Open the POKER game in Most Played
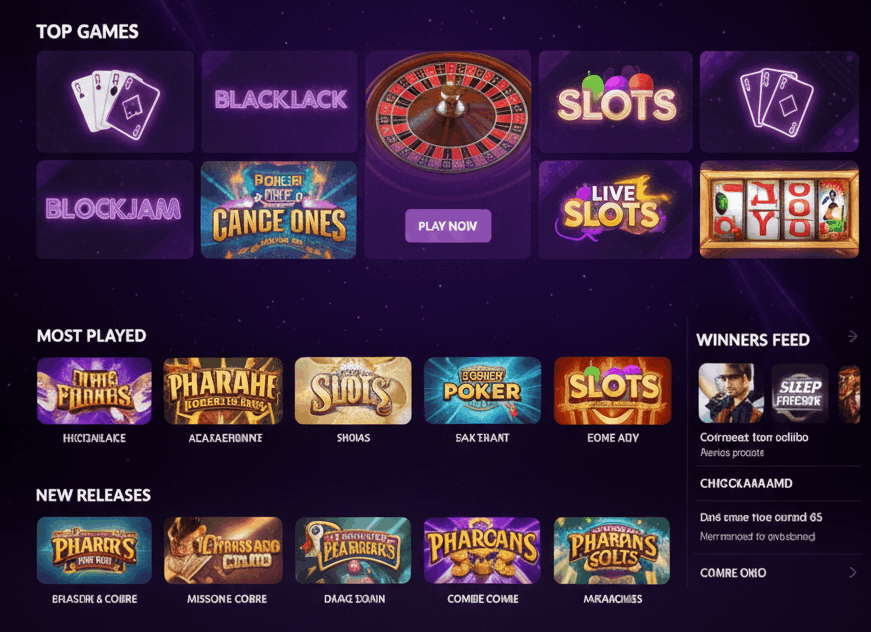Screen dimensions: 871x632 tap(482, 390)
